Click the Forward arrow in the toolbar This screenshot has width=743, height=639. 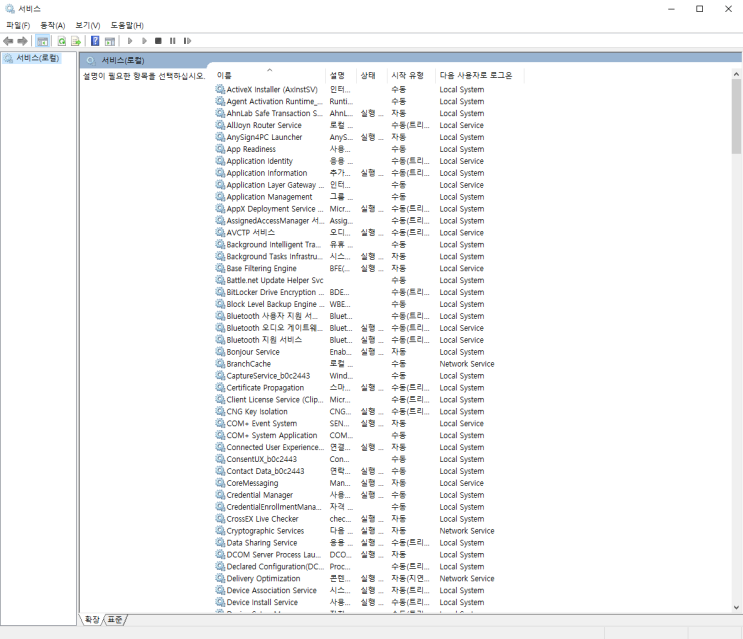tap(22, 41)
